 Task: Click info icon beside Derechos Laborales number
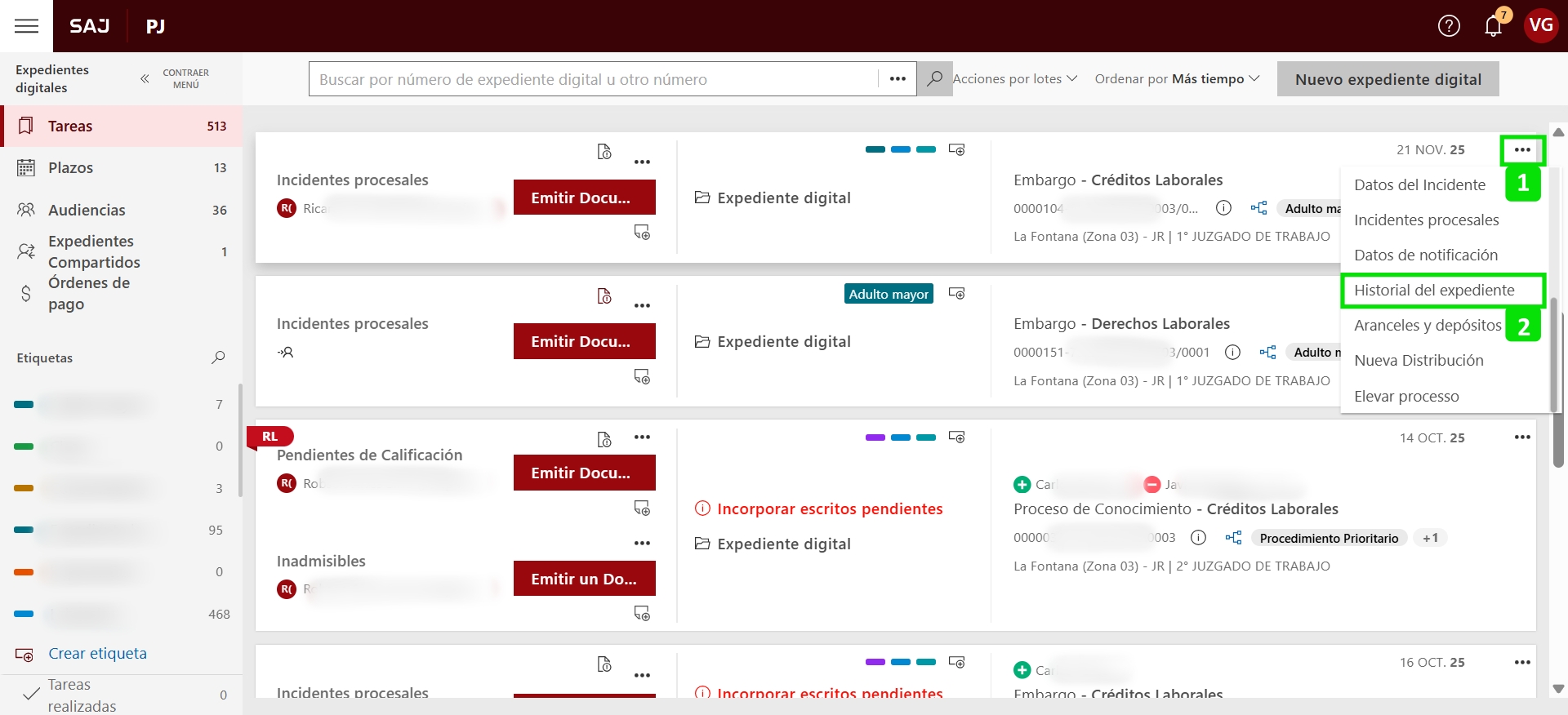[x=1232, y=352]
